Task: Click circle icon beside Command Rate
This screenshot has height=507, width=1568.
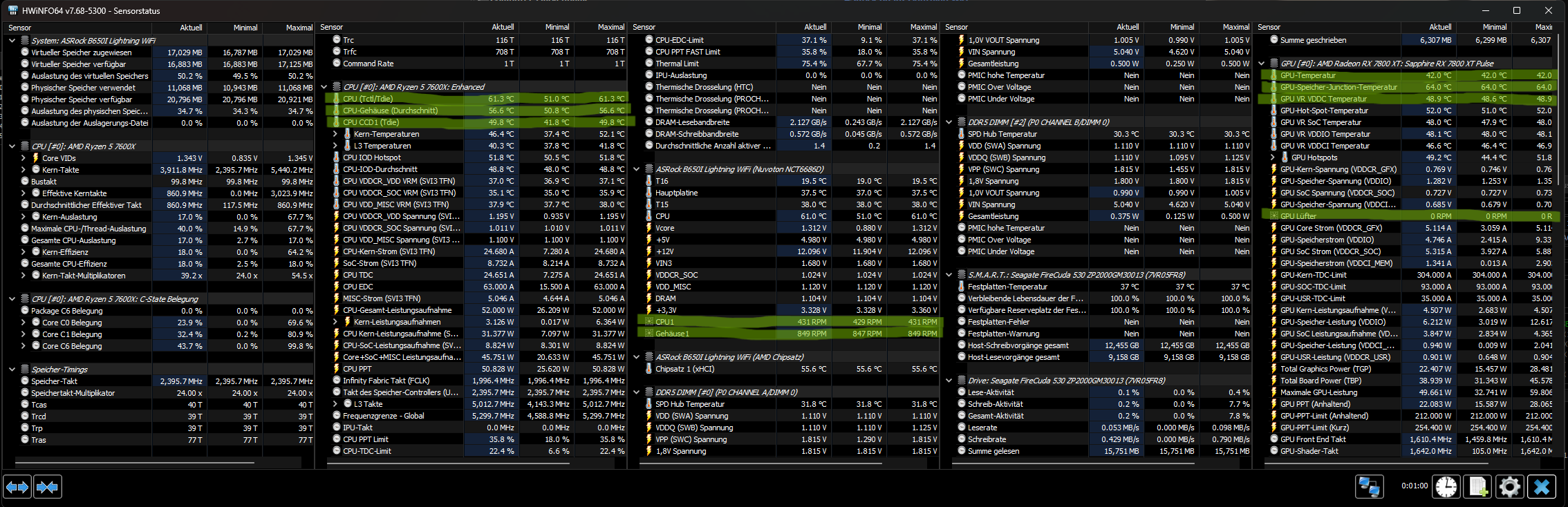Action: coord(336,64)
